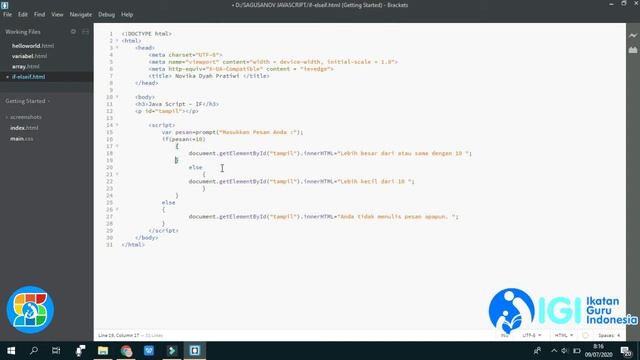This screenshot has width=640, height=360.
Task: Open the taskbar app icon next to Task View
Action: 80,351
